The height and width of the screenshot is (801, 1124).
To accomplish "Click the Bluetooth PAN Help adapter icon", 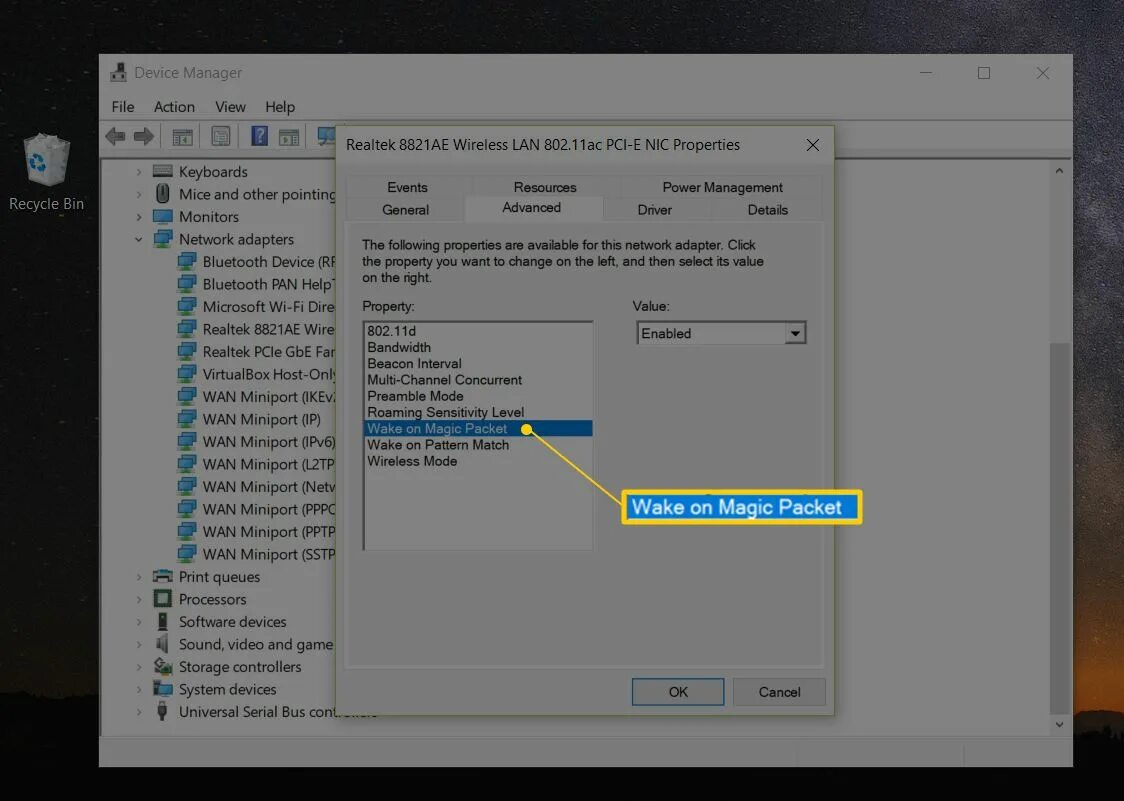I will [186, 284].
